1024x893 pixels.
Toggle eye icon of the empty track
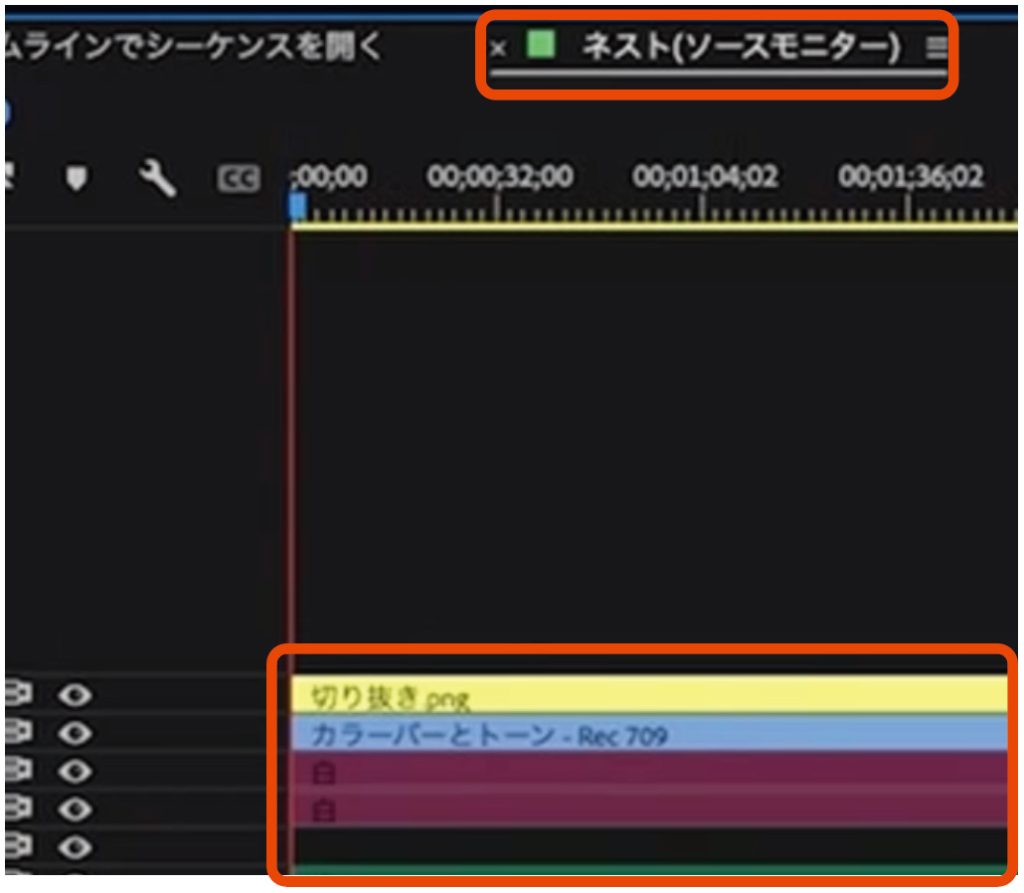click(x=74, y=847)
